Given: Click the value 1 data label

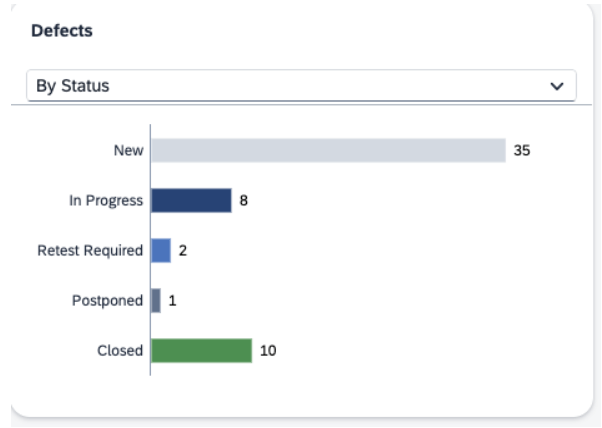Looking at the screenshot, I should point(172,301).
